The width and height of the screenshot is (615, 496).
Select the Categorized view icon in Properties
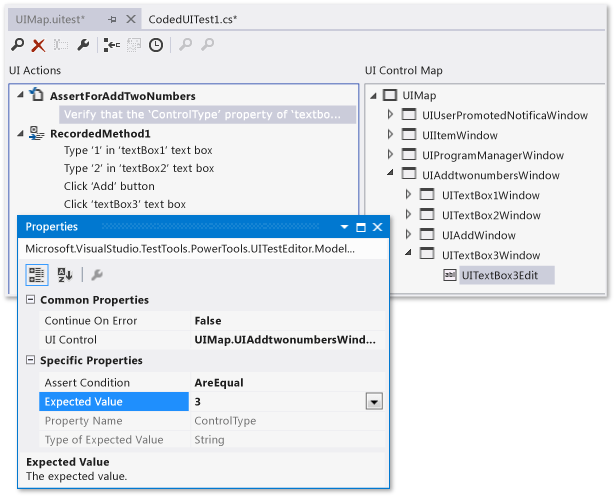36,275
